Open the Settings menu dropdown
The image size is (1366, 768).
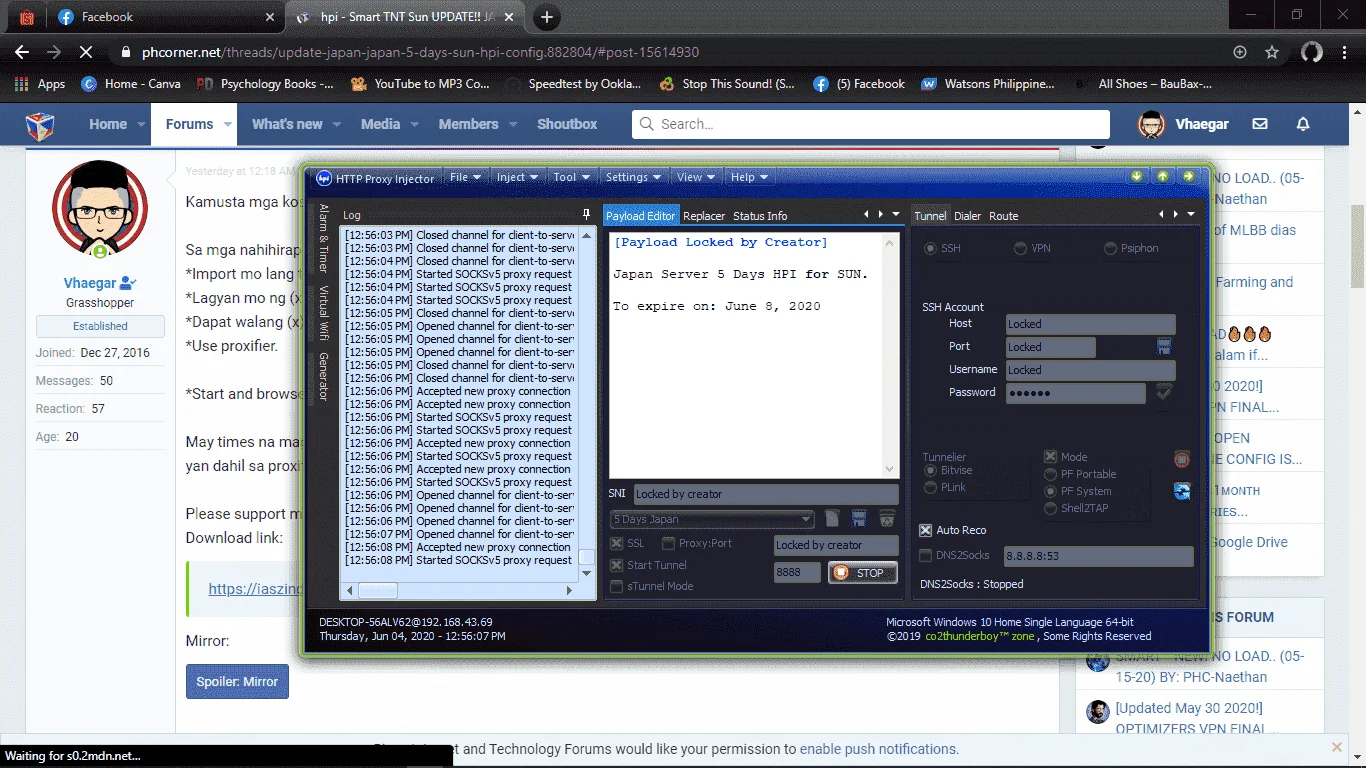[x=634, y=177]
